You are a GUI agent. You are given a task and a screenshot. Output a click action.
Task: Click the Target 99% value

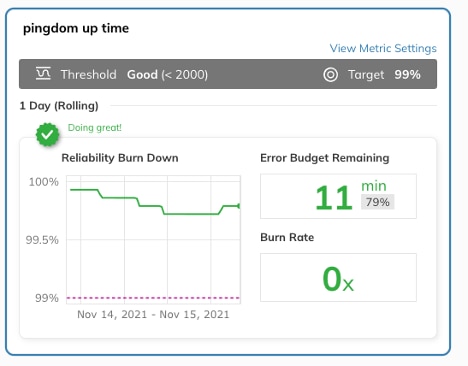click(407, 74)
